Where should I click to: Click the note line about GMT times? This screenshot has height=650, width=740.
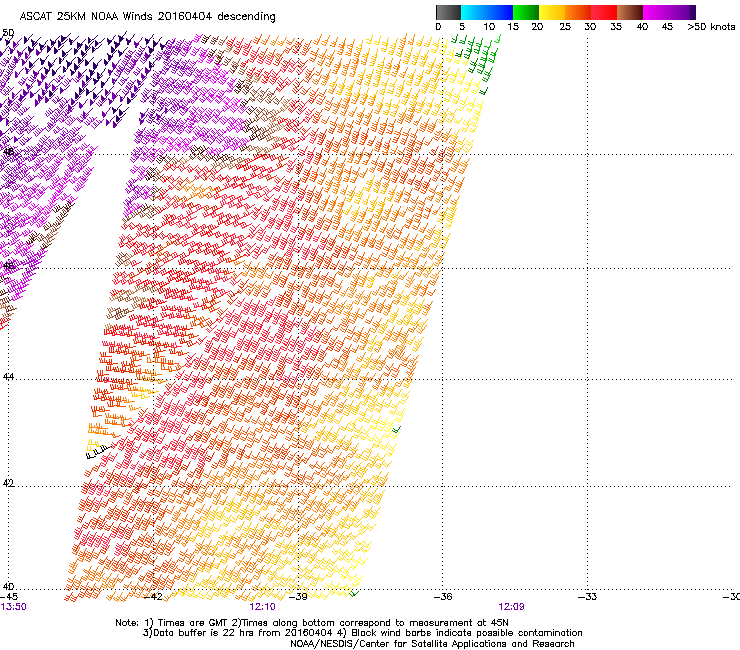tap(312, 623)
